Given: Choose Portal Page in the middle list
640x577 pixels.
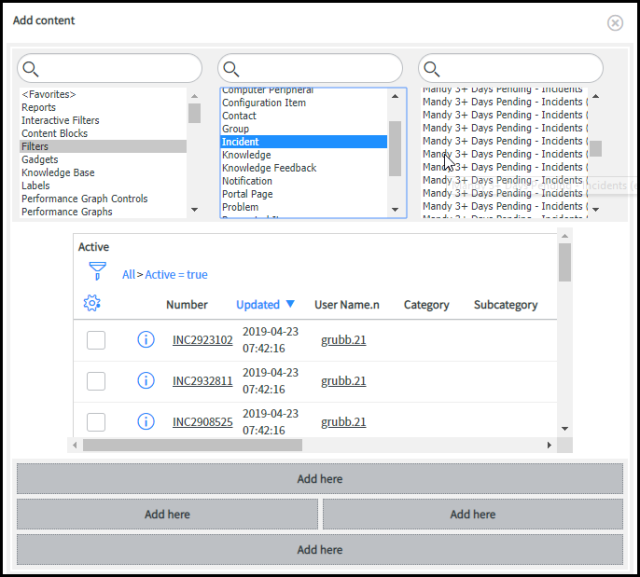Looking at the screenshot, I should point(304,194).
